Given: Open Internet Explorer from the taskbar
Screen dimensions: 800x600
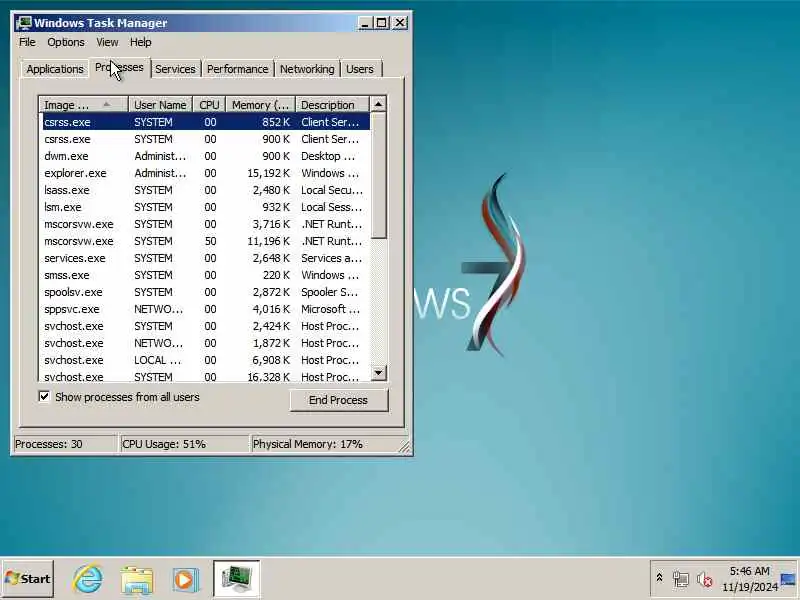Looking at the screenshot, I should (x=88, y=579).
